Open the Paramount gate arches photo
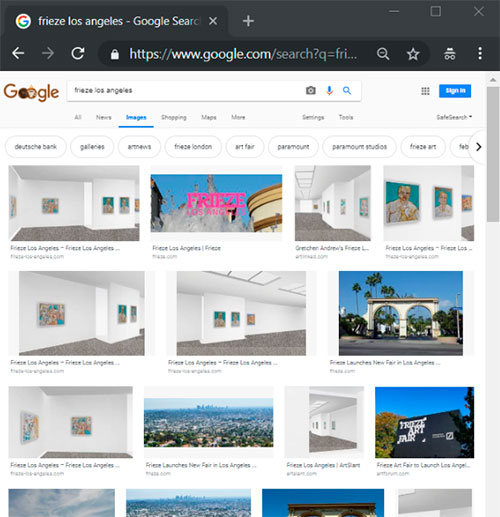 (x=401, y=313)
